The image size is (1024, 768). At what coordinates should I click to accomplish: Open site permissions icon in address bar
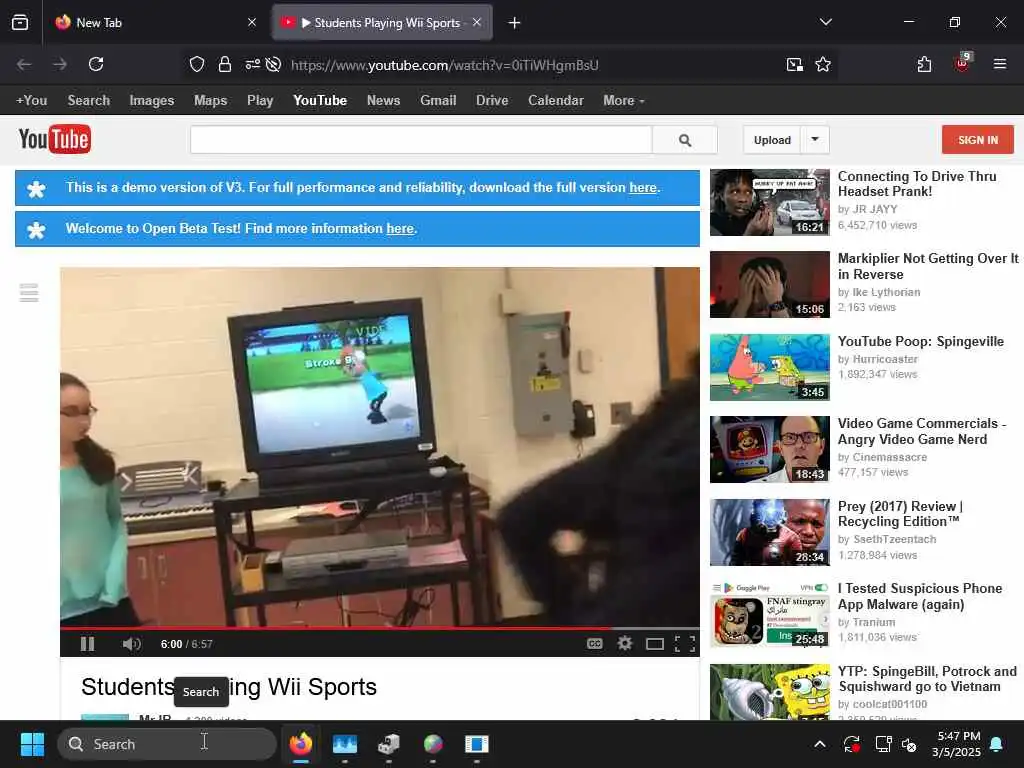pos(252,64)
